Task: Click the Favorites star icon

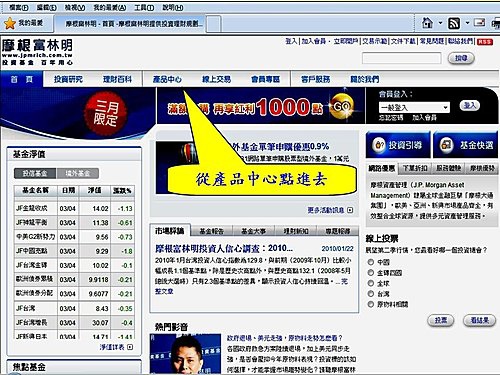Action: click(x=10, y=23)
